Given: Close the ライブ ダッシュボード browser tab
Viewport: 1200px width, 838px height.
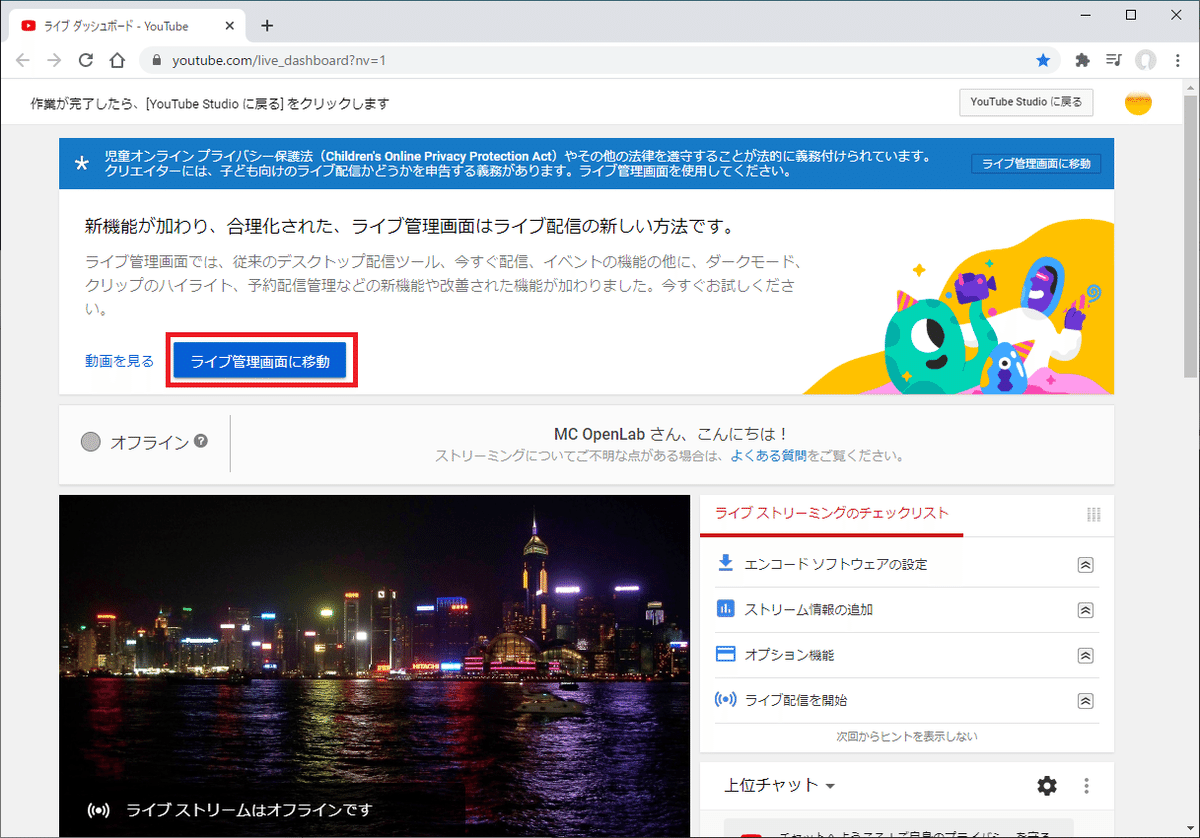Looking at the screenshot, I should pyautogui.click(x=231, y=26).
